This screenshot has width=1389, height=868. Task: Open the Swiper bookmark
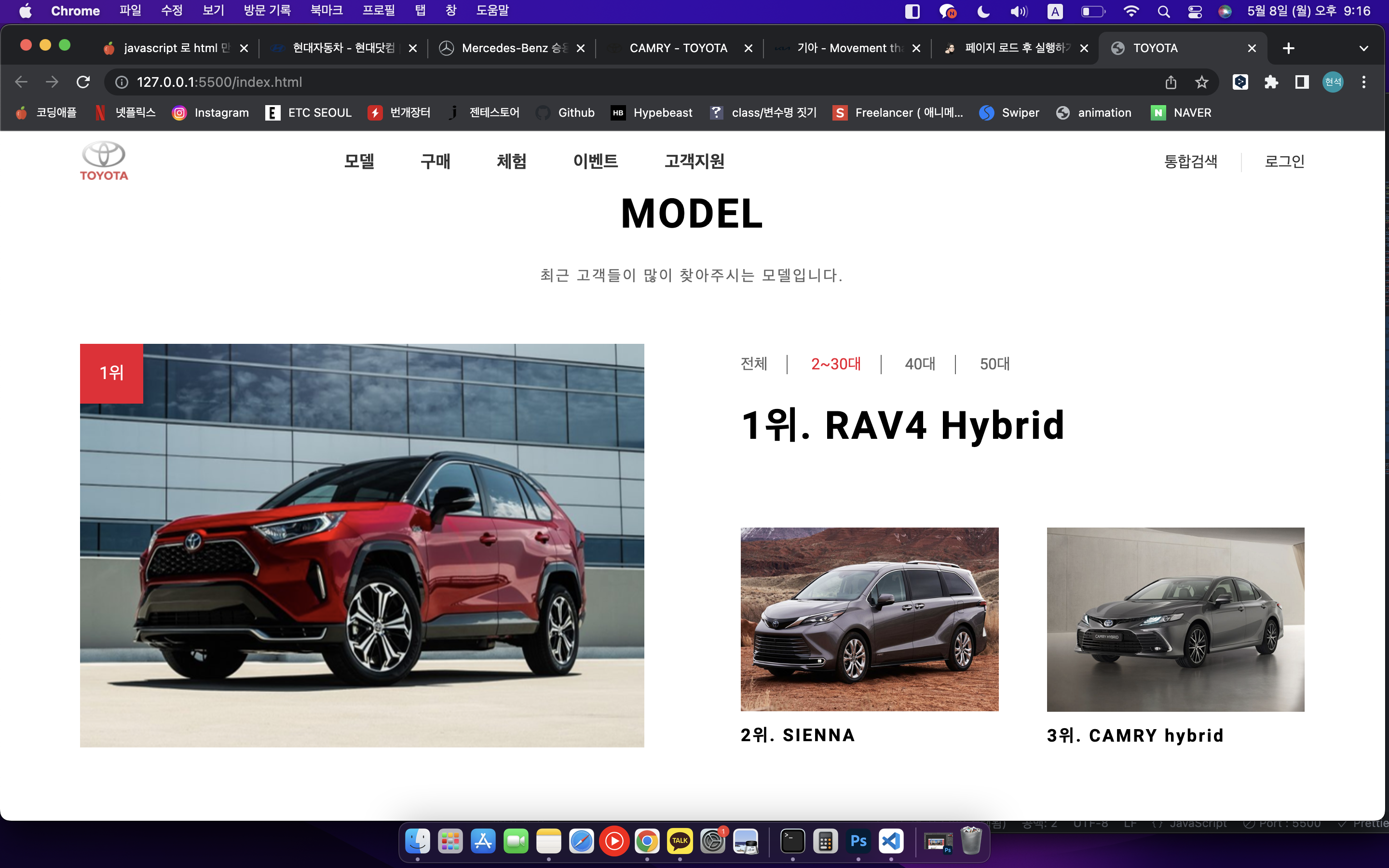[x=1009, y=112]
